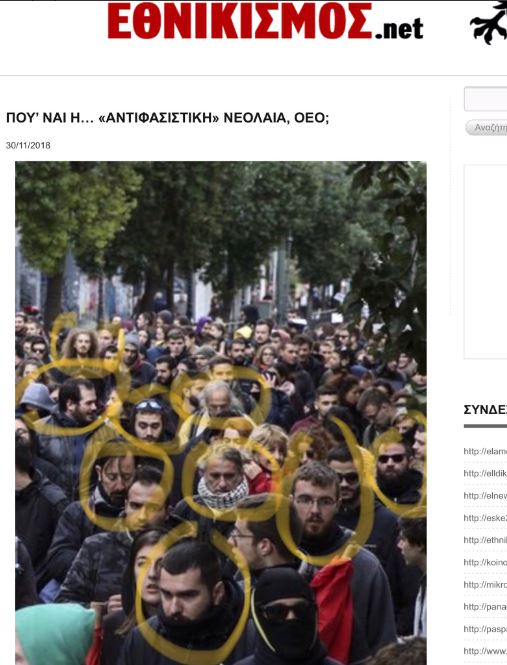The image size is (507, 665).
Task: Click the .net part of site title
Action: tap(399, 29)
